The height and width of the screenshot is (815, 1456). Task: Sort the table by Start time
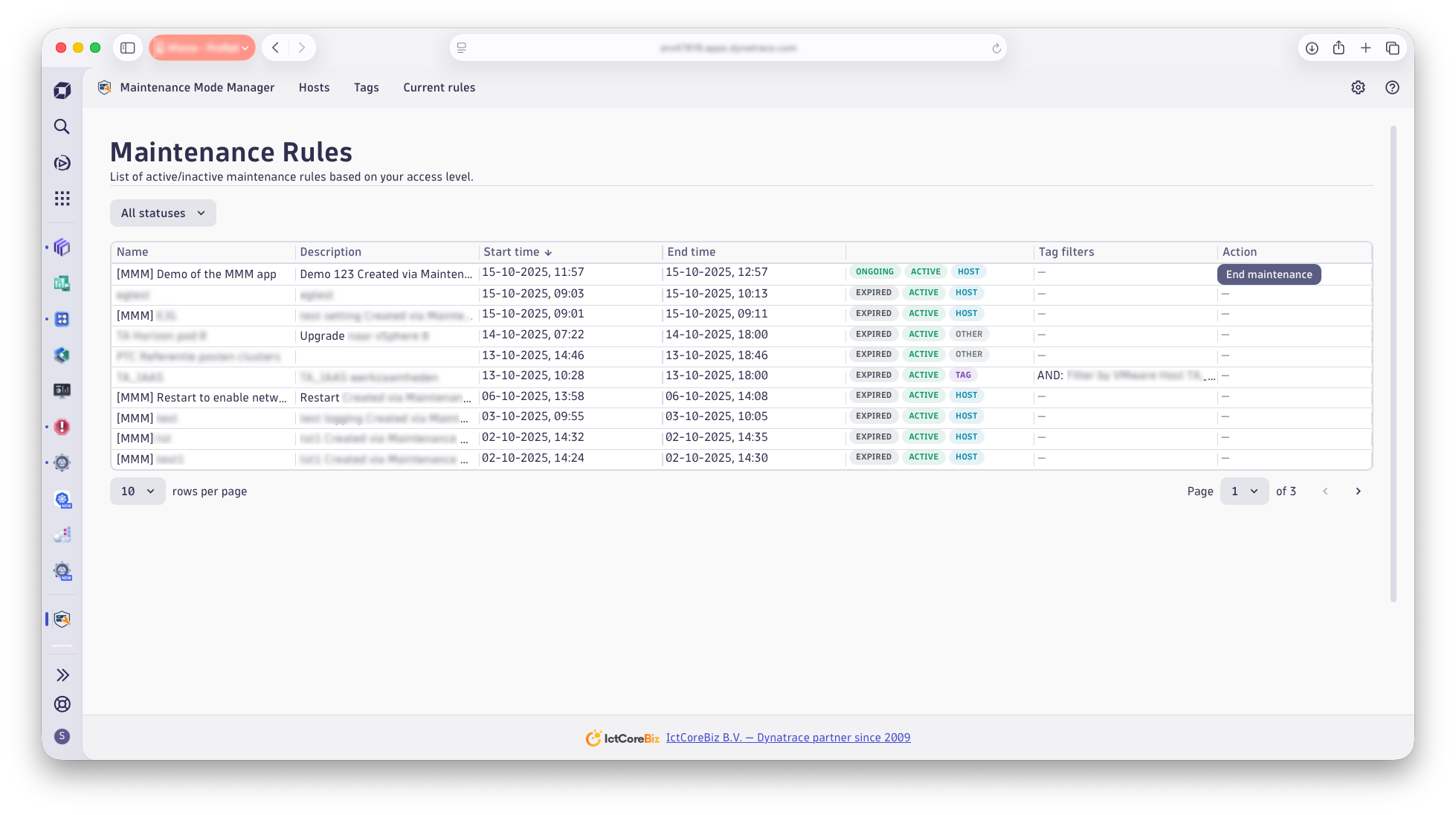click(518, 251)
